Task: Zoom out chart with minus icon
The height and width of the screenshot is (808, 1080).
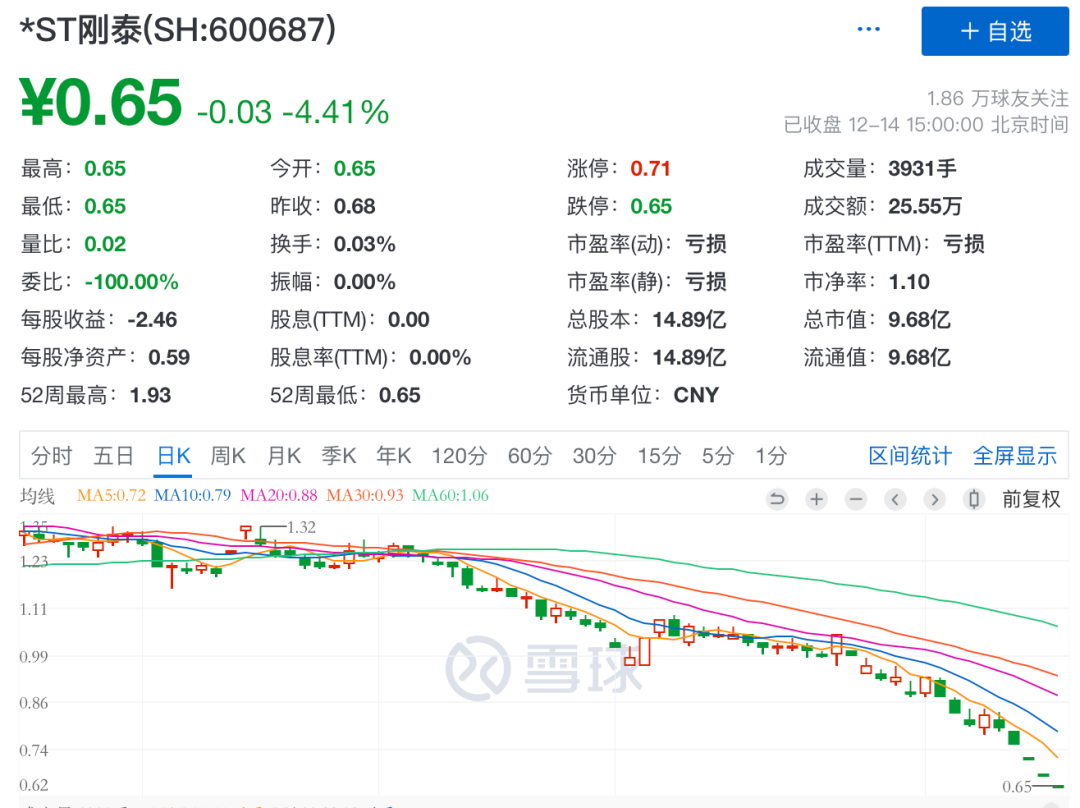Action: [855, 499]
